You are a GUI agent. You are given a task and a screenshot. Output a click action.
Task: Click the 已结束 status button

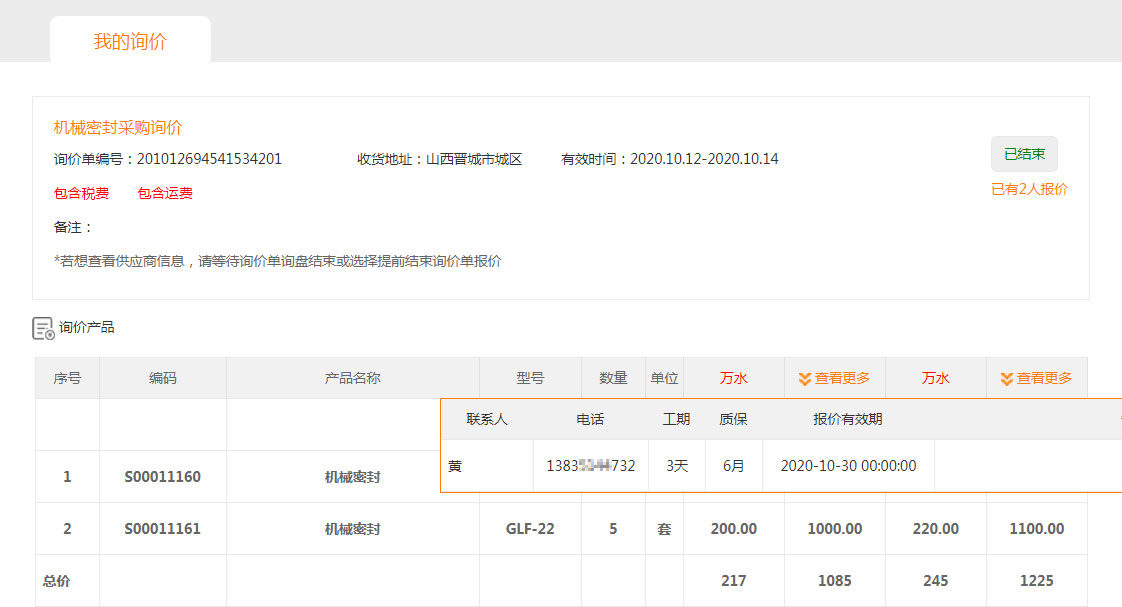[1024, 154]
